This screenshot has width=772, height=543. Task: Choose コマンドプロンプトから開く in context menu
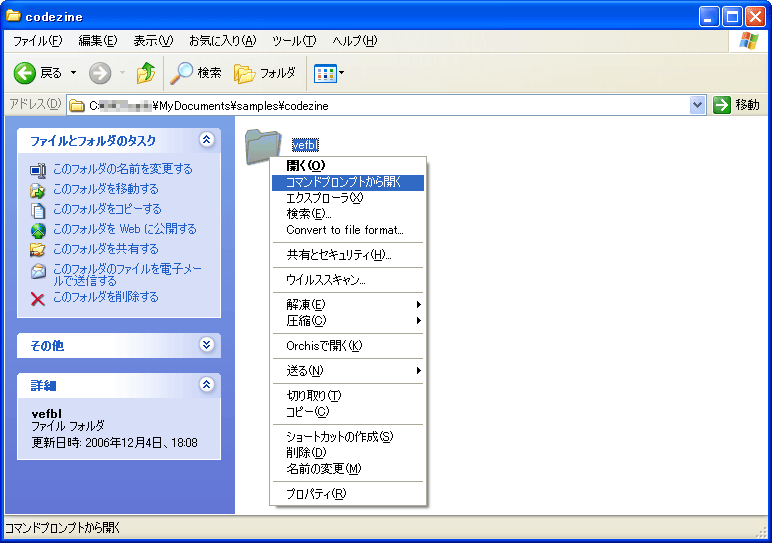348,182
